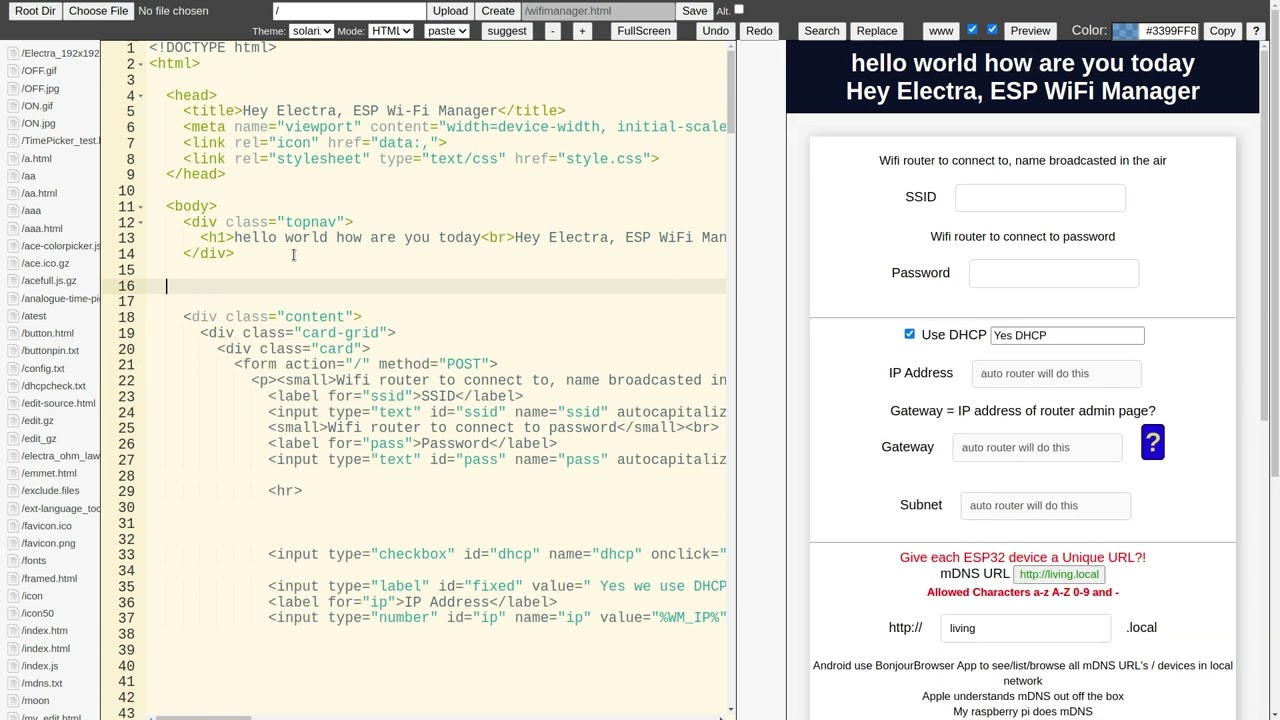Decrease font size with minus button
This screenshot has width=1280, height=720.
pos(552,31)
